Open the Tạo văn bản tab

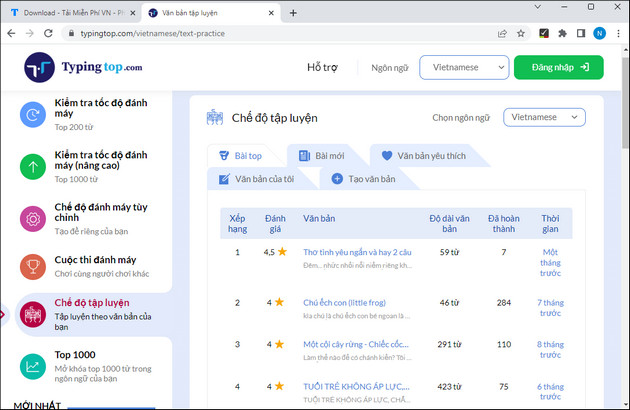pyautogui.click(x=361, y=179)
